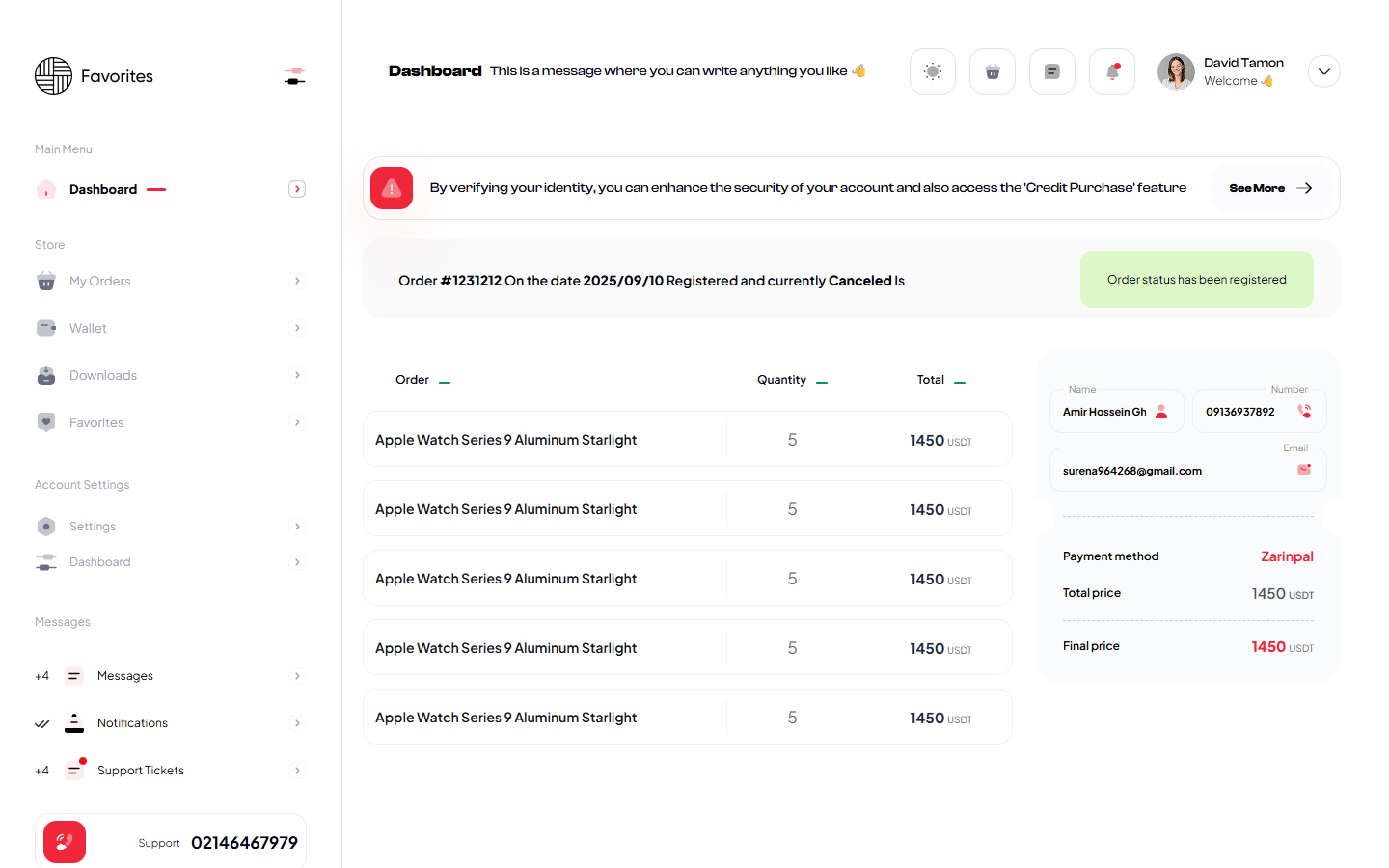
Task: Click the phone icon beside number 09136937892
Action: (x=1304, y=411)
